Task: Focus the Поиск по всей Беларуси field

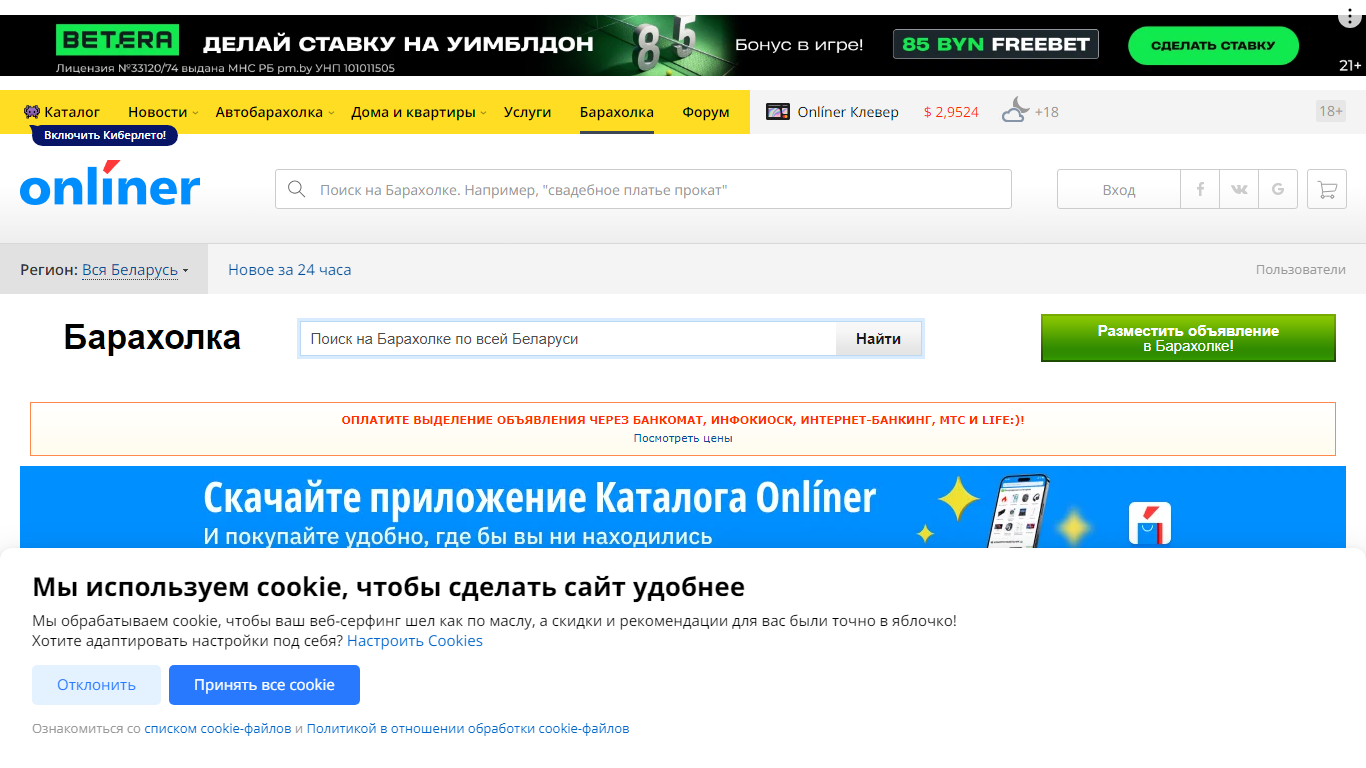Action: click(568, 339)
